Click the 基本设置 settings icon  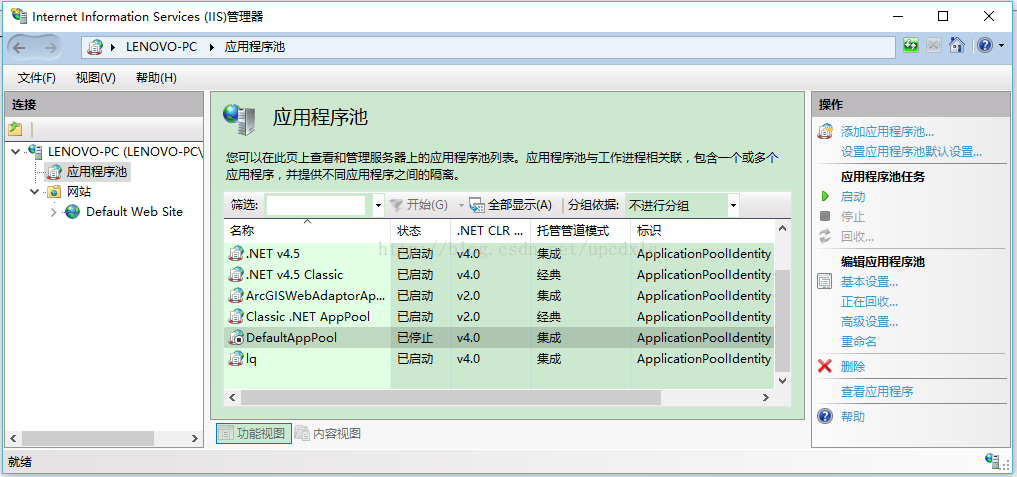click(825, 282)
